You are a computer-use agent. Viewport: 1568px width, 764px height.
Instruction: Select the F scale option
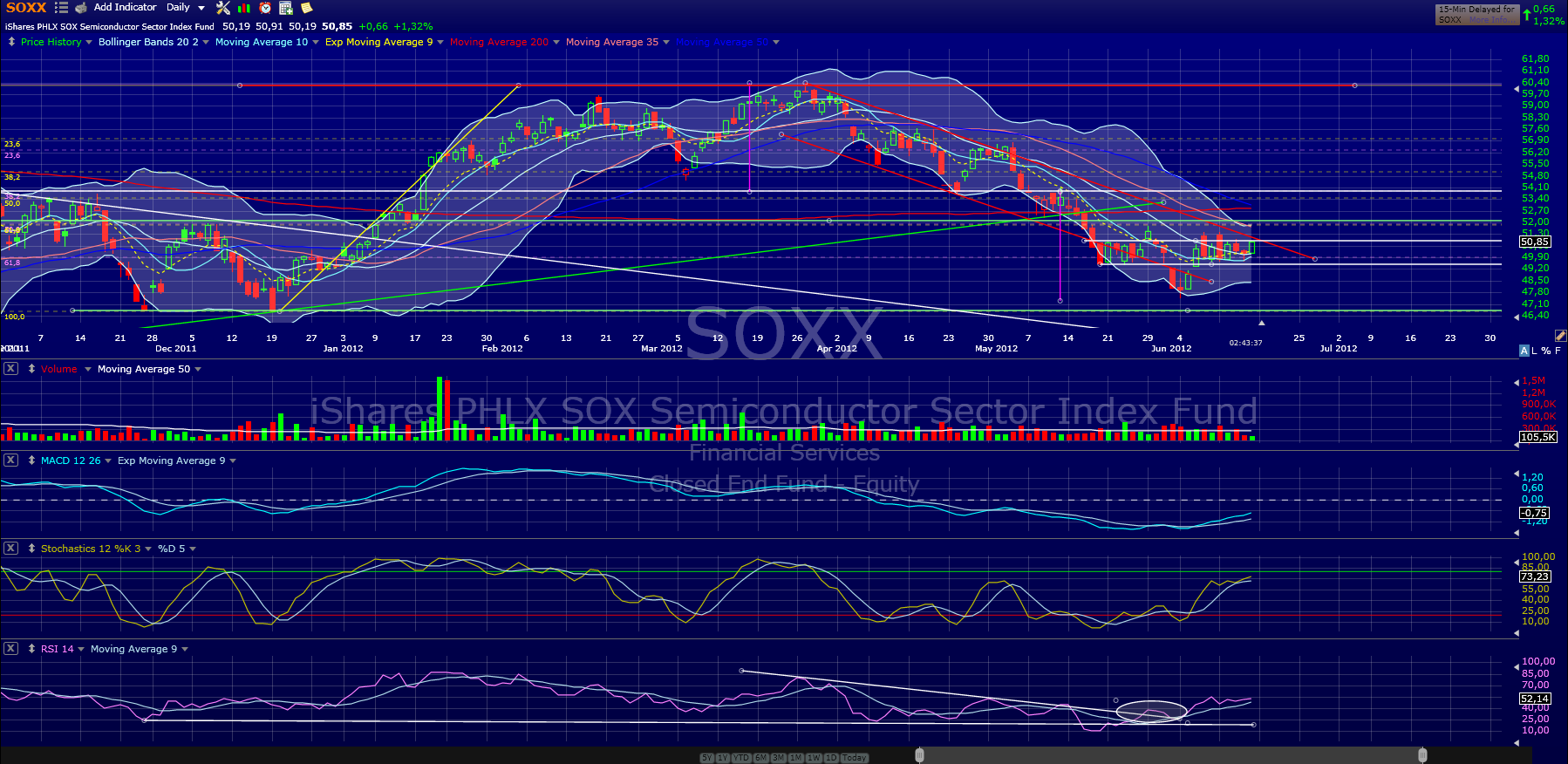click(1558, 351)
